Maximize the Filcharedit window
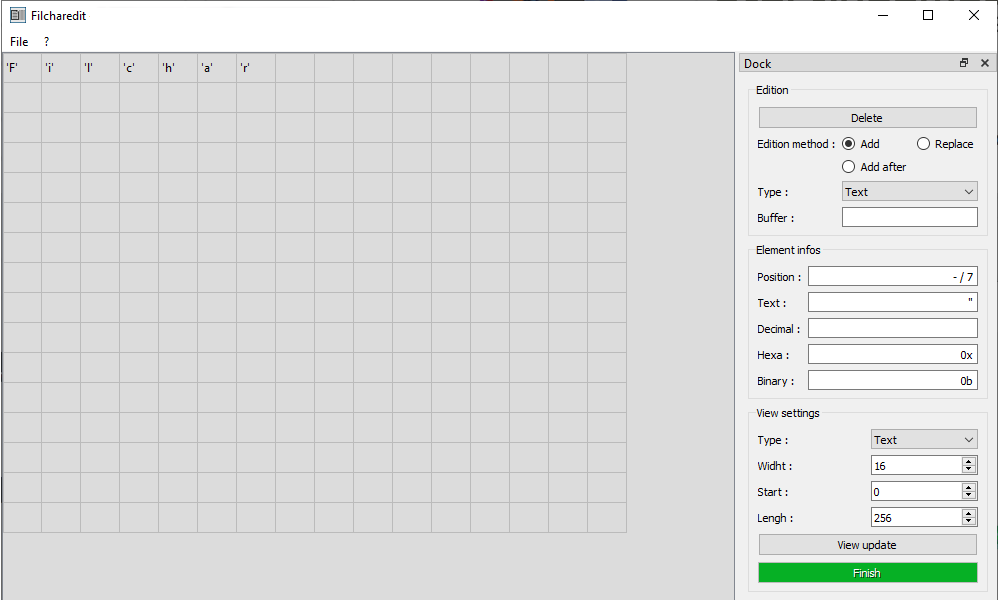 928,15
